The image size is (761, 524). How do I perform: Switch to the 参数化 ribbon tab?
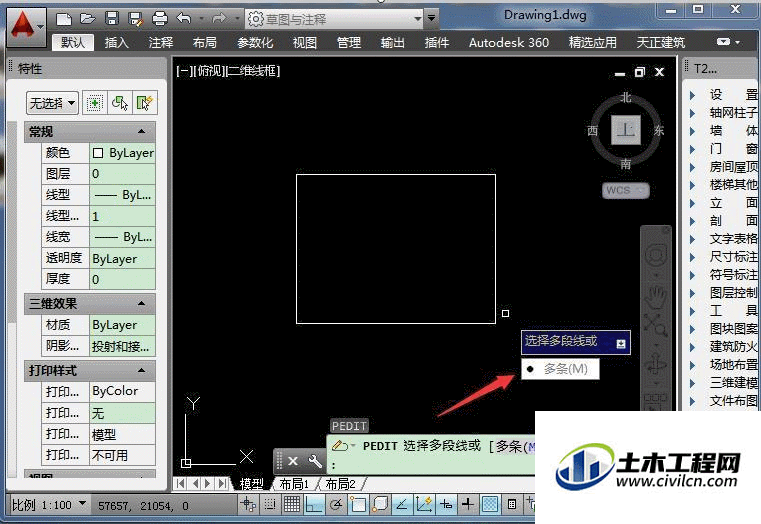[x=255, y=43]
